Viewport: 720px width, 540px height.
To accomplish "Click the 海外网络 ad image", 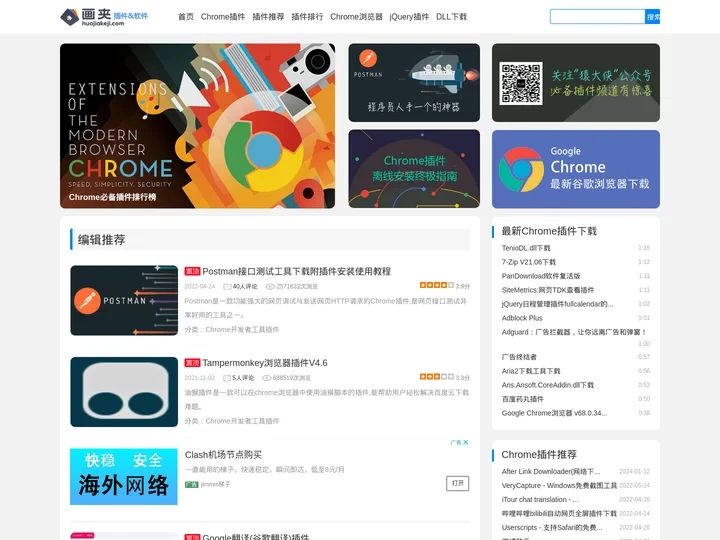I will [x=124, y=477].
